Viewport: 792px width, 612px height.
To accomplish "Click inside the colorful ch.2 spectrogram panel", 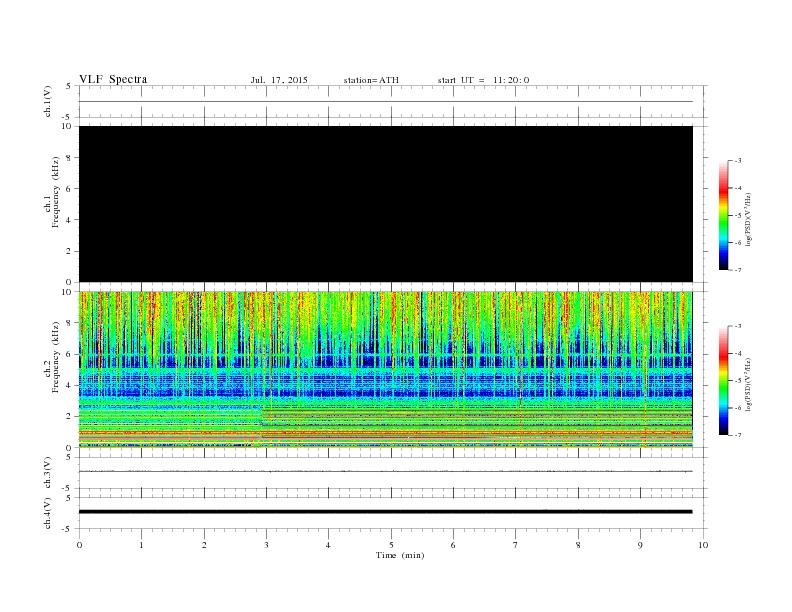I will [x=386, y=369].
